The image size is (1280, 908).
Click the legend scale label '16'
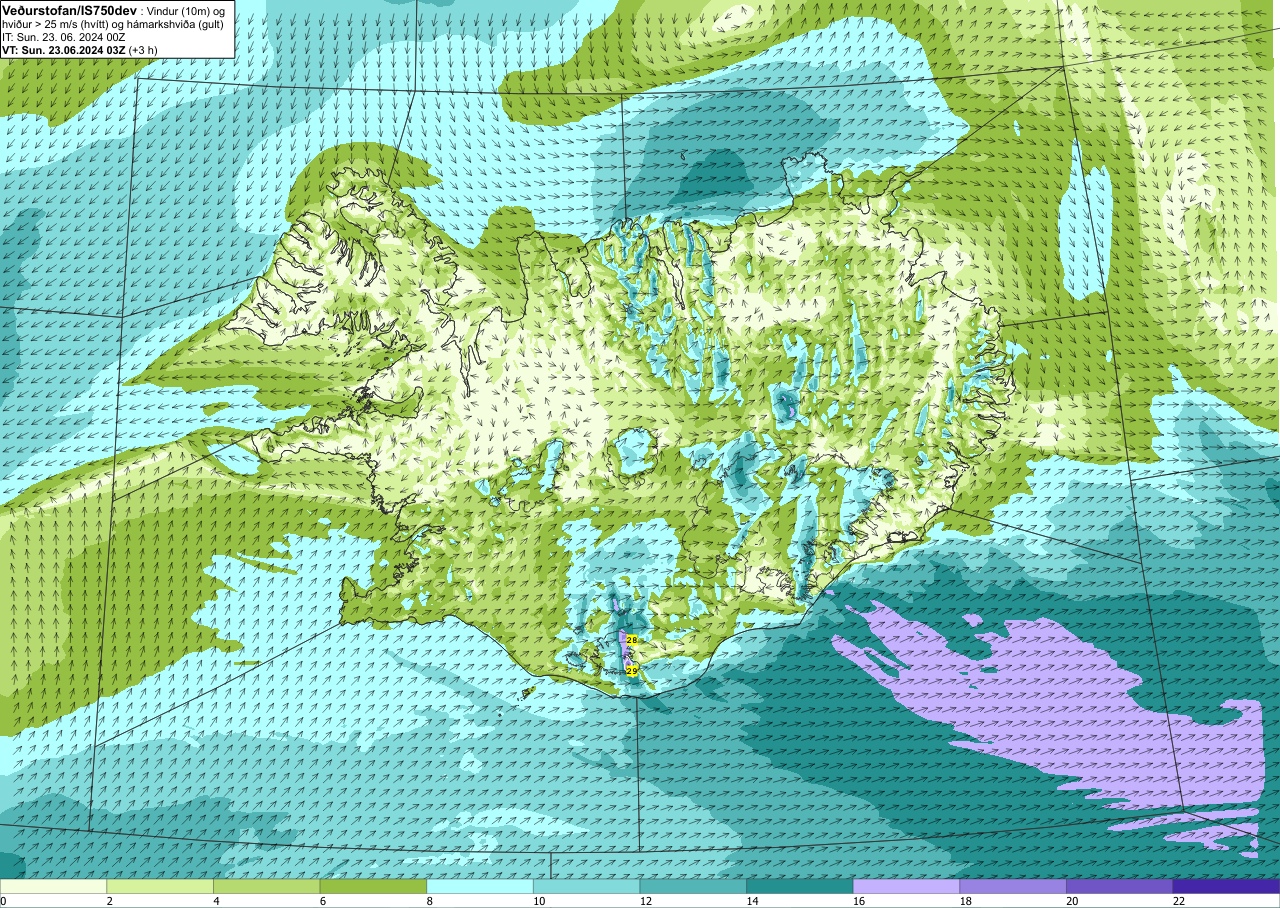coord(859,901)
